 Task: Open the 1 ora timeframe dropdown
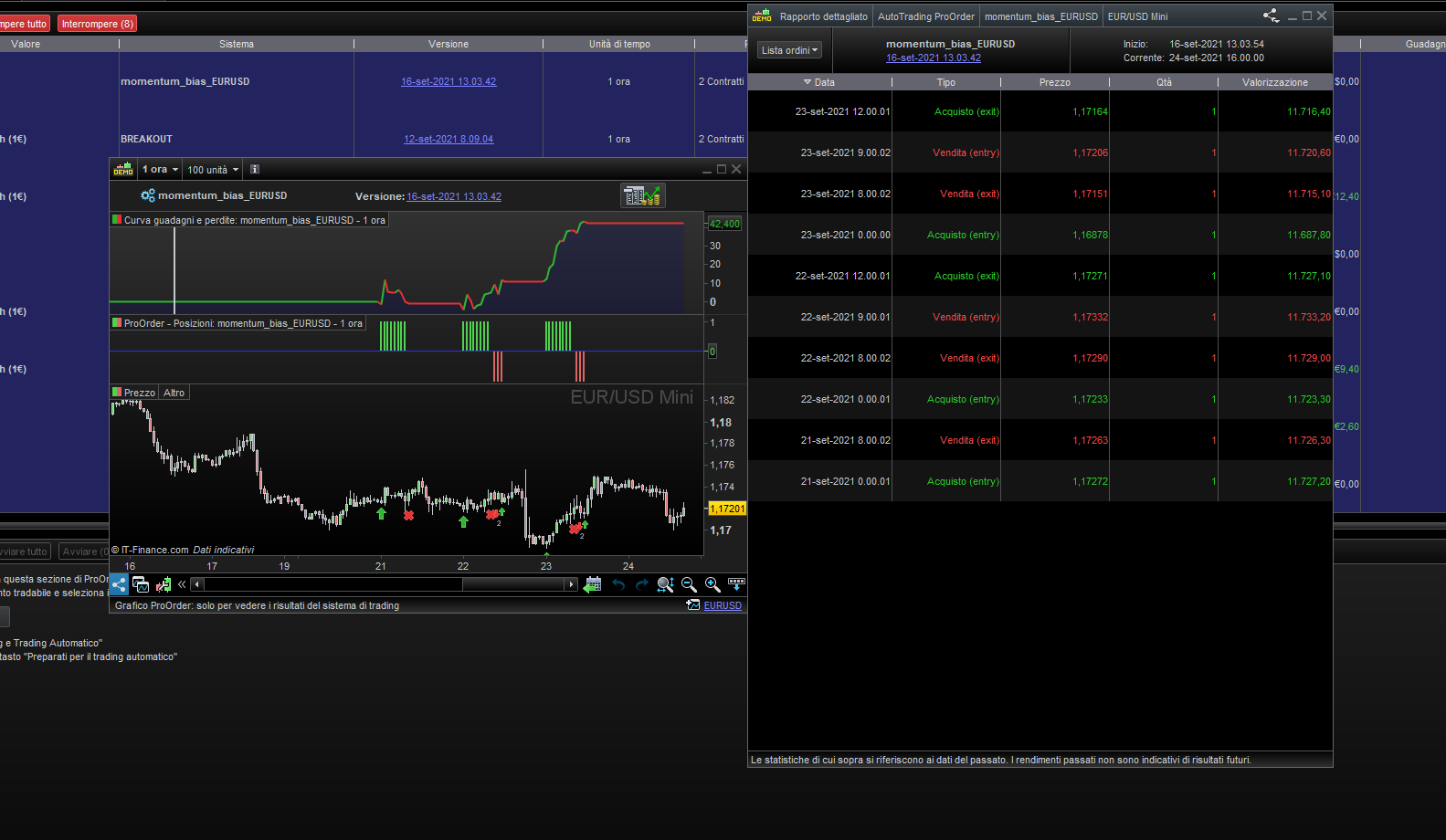point(159,169)
